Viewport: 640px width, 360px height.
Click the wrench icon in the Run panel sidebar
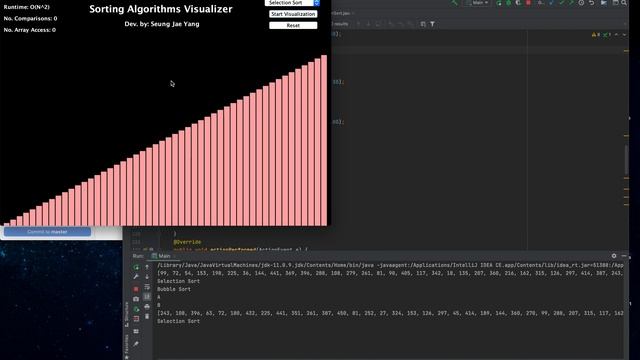[136, 277]
